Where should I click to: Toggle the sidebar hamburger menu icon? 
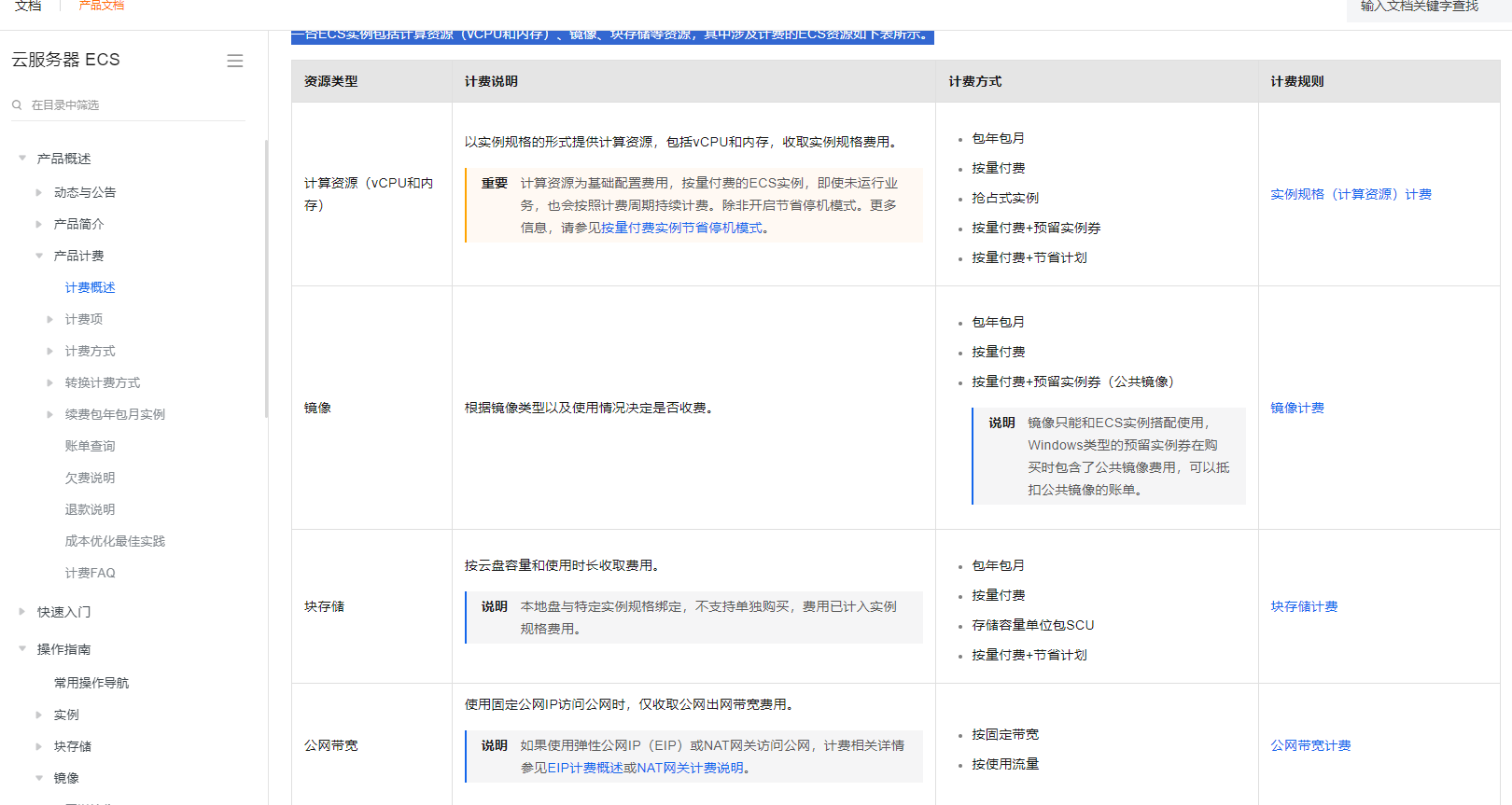235,61
